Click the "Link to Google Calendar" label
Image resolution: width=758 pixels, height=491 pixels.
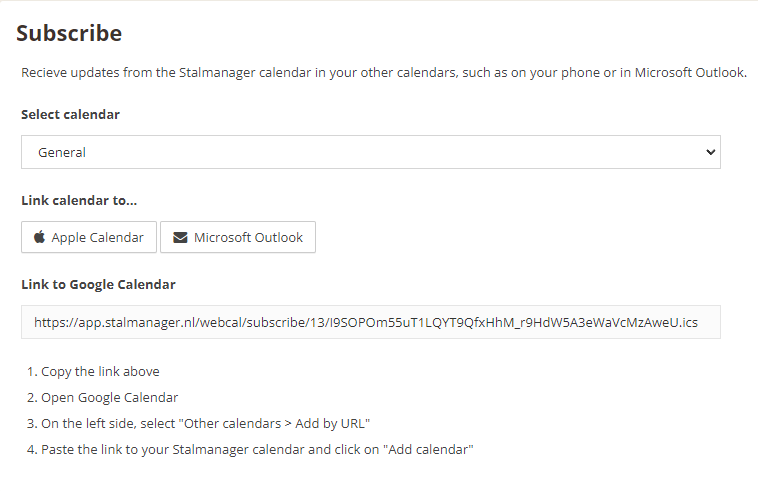pyautogui.click(x=98, y=285)
